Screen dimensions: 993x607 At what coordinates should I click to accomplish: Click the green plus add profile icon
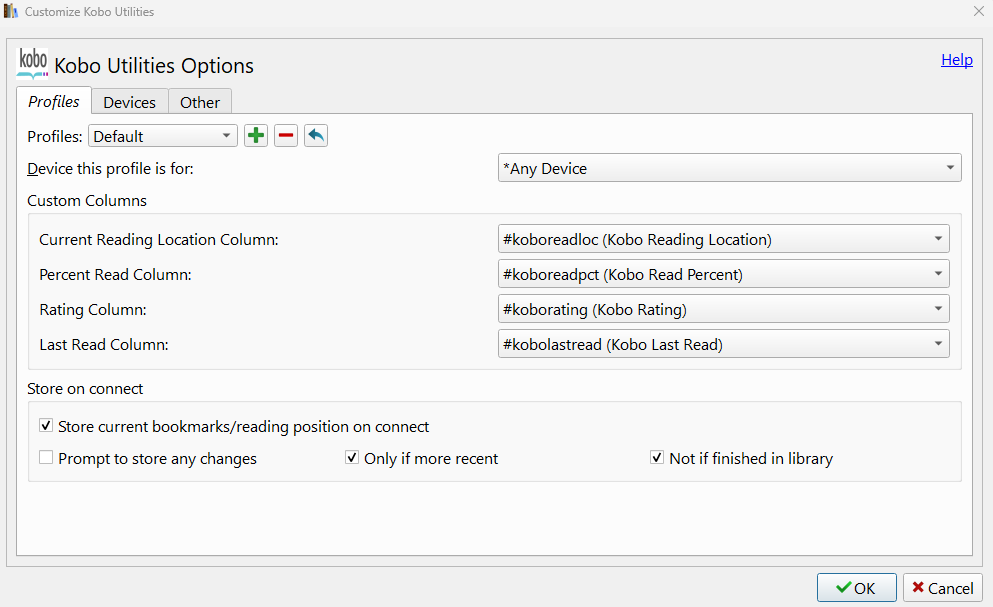pos(256,136)
